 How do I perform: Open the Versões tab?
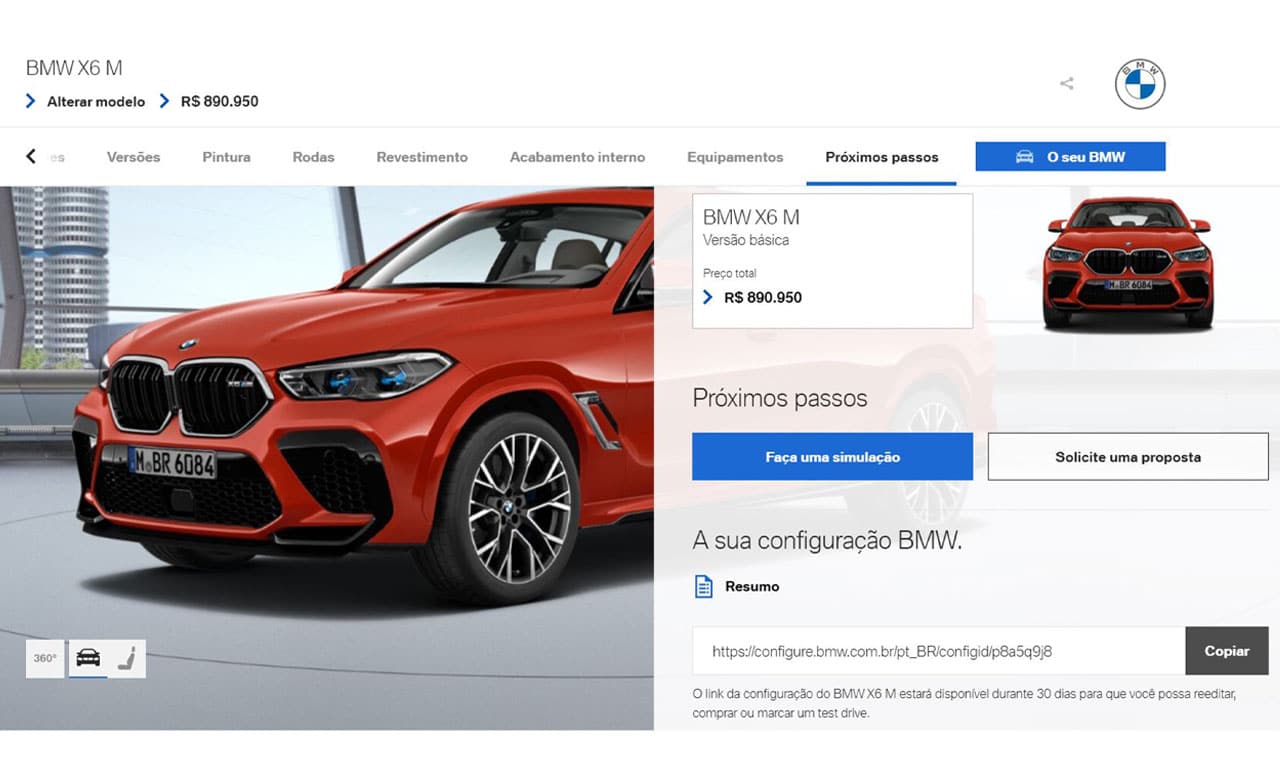point(133,157)
